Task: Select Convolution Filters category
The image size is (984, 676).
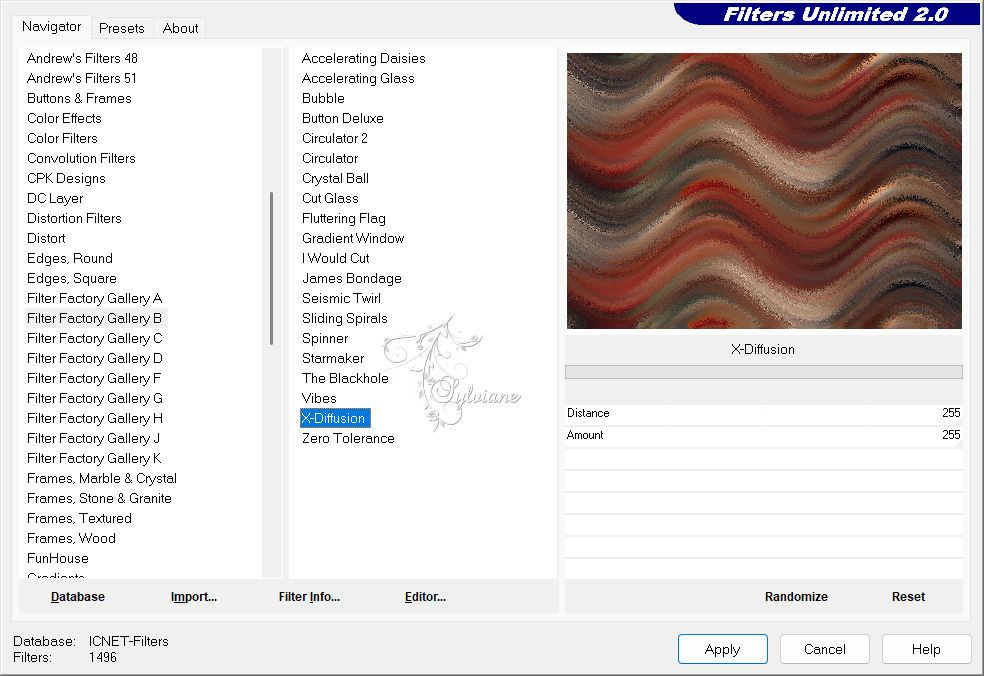Action: pyautogui.click(x=81, y=159)
